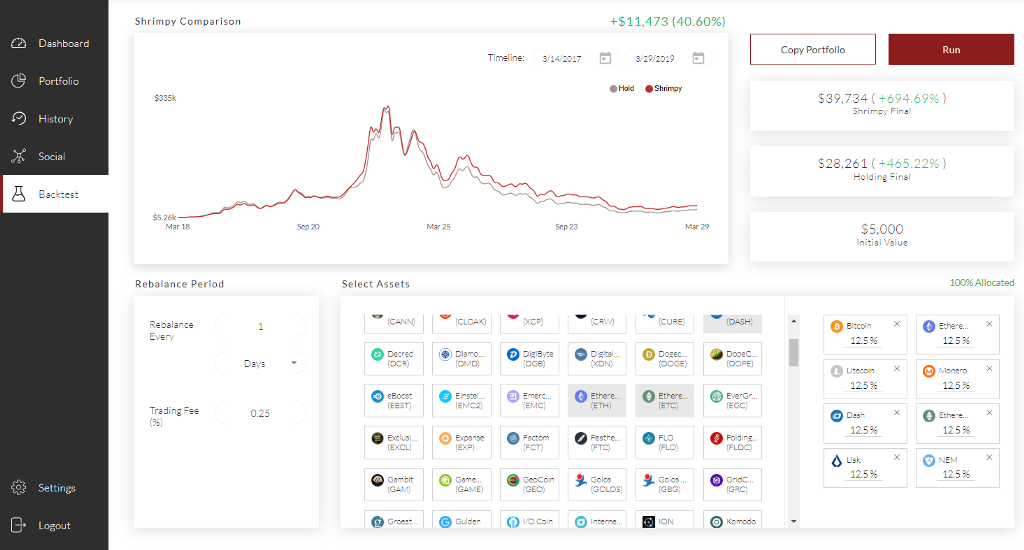Select the ExclusiveCoin (EXCL) asset
The width and height of the screenshot is (1024, 550).
pos(394,442)
